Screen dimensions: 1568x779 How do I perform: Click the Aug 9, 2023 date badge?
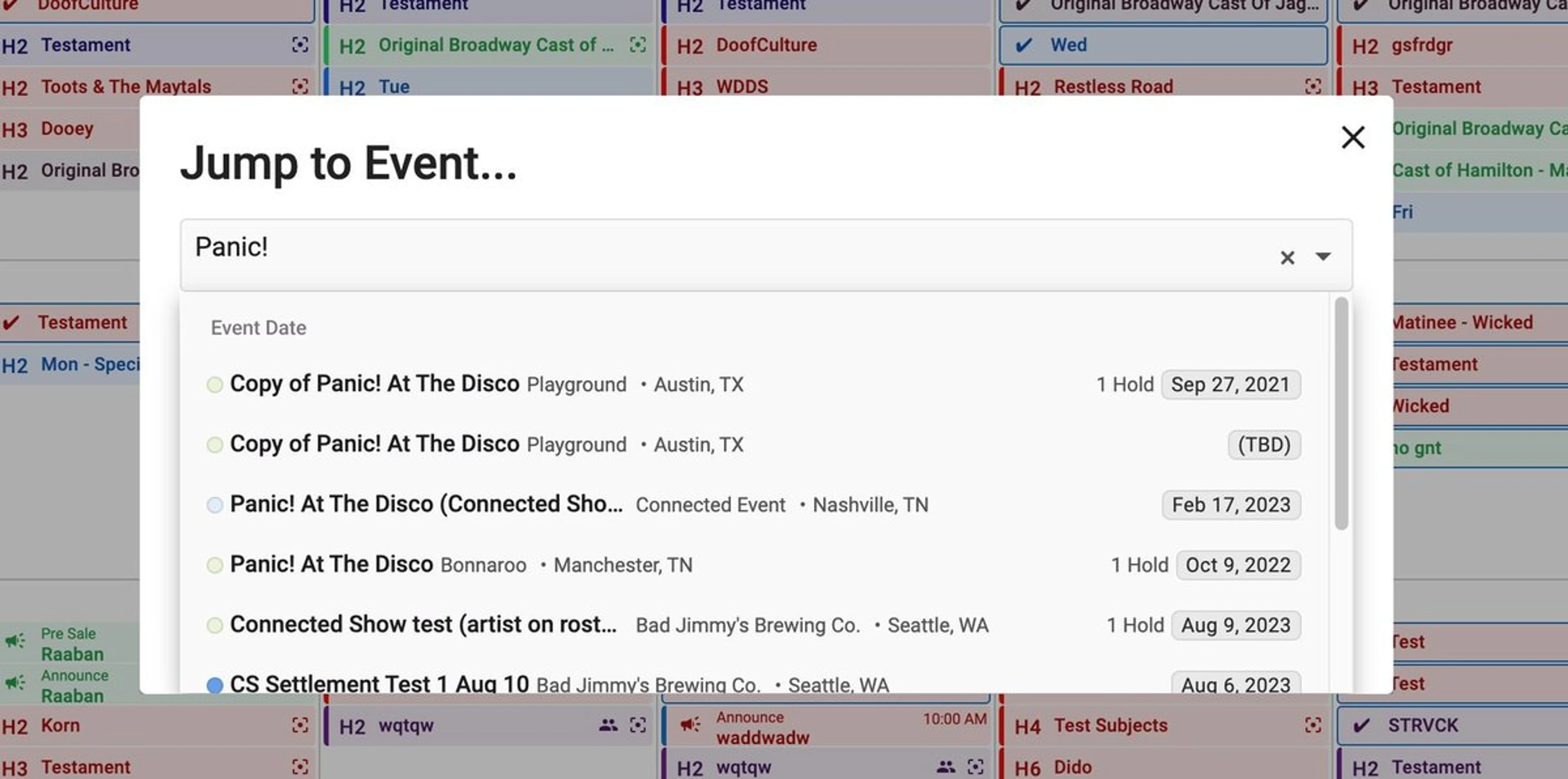click(x=1236, y=625)
